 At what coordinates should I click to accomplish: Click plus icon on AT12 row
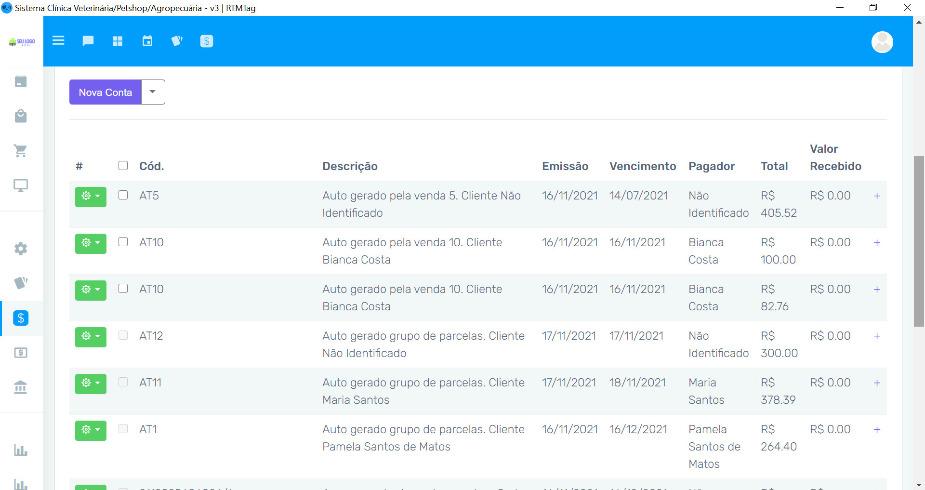[877, 336]
